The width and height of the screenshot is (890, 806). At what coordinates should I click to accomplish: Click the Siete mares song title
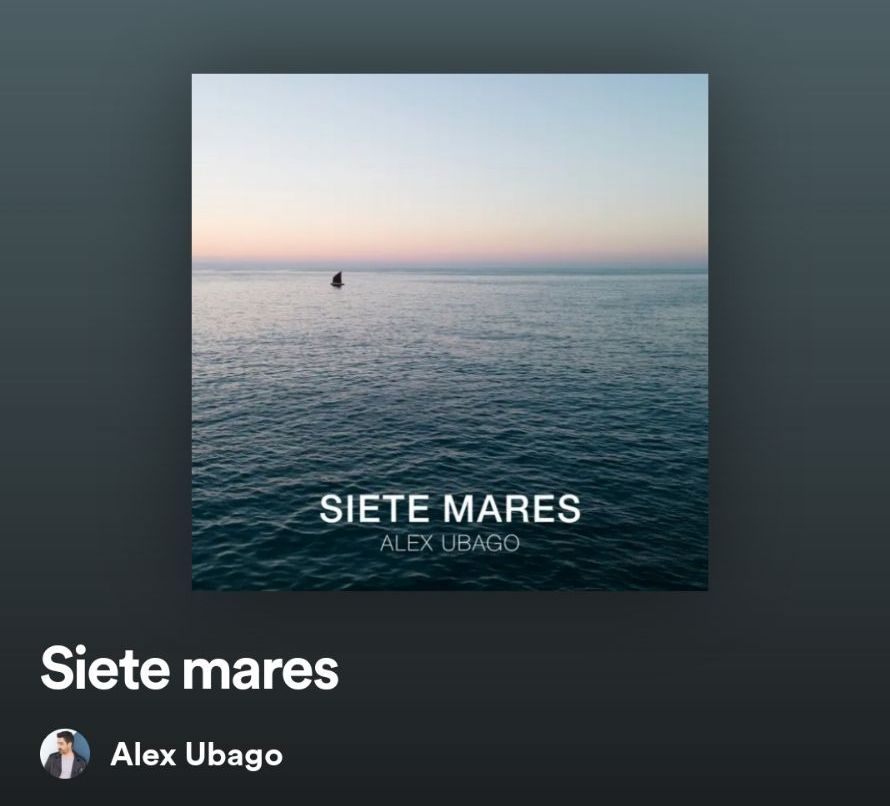tap(189, 668)
